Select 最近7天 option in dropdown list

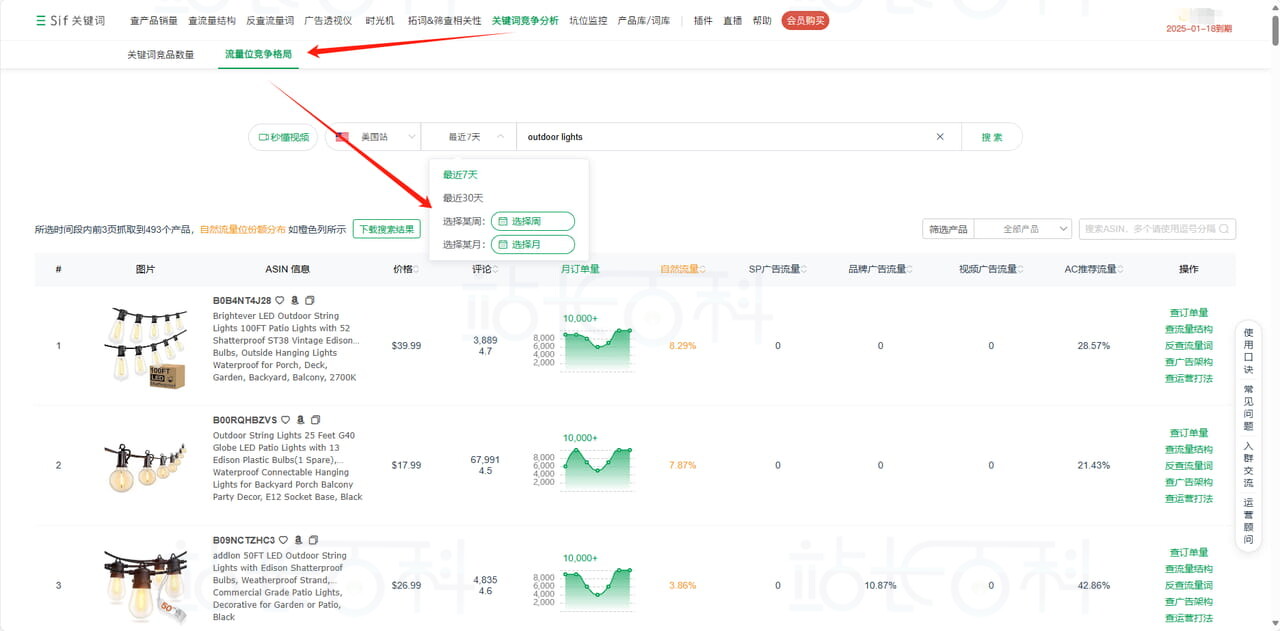[x=460, y=175]
